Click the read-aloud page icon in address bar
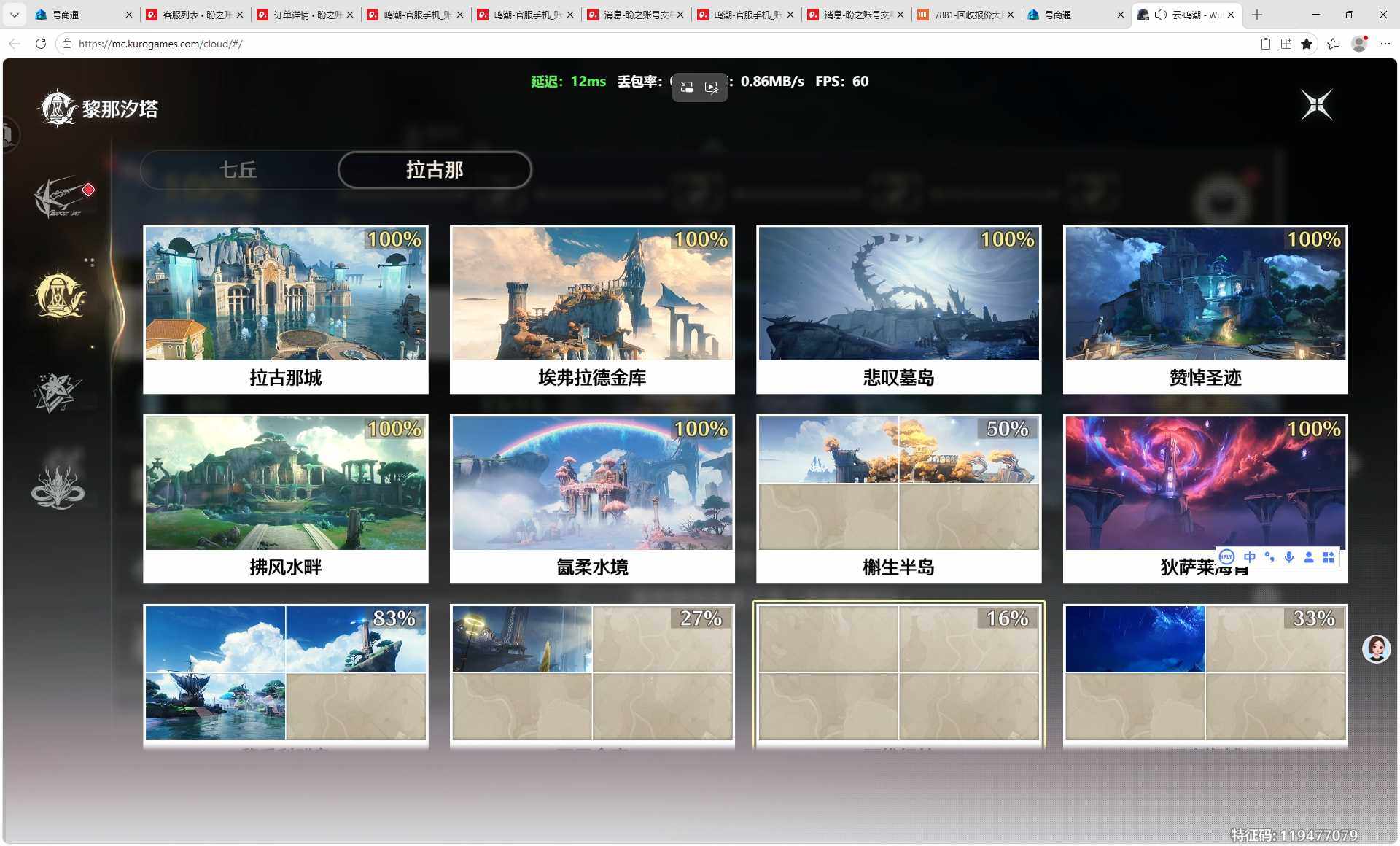The image size is (1400, 846). point(1266,44)
